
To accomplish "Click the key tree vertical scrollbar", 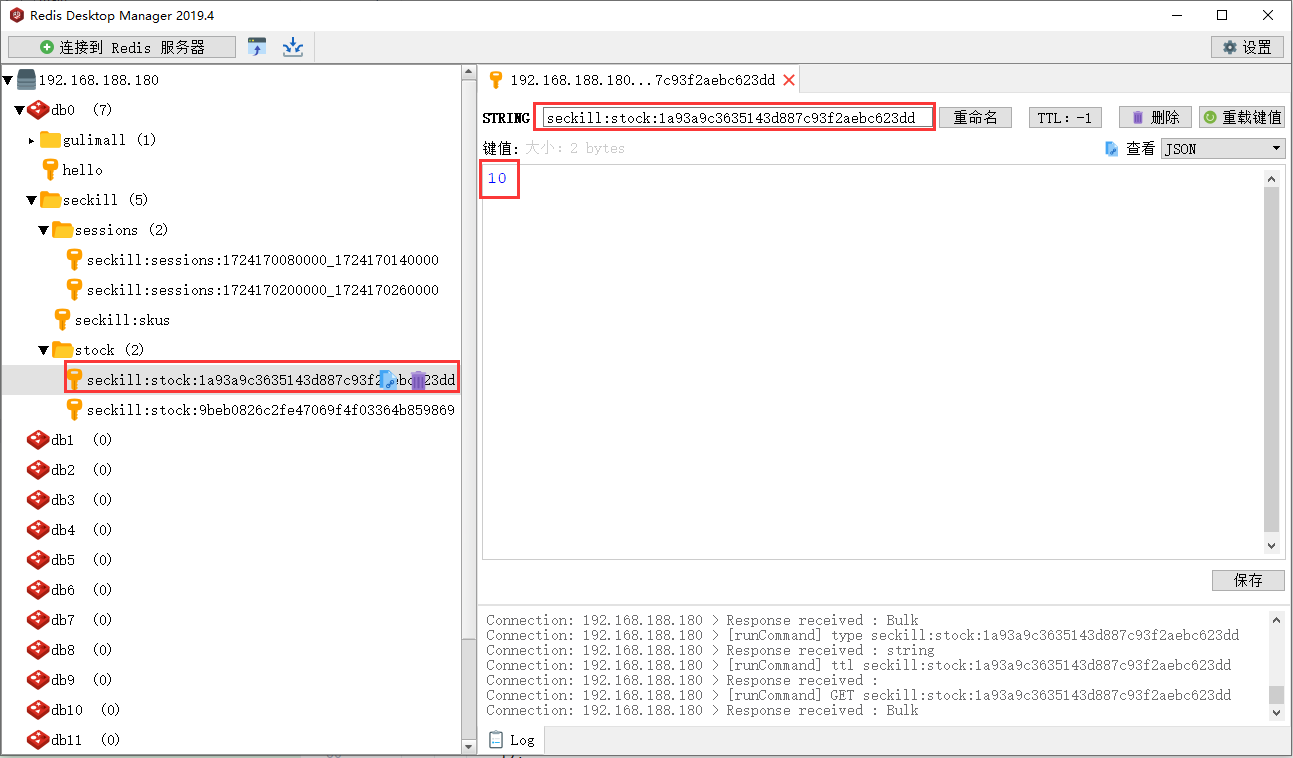I will [x=469, y=410].
